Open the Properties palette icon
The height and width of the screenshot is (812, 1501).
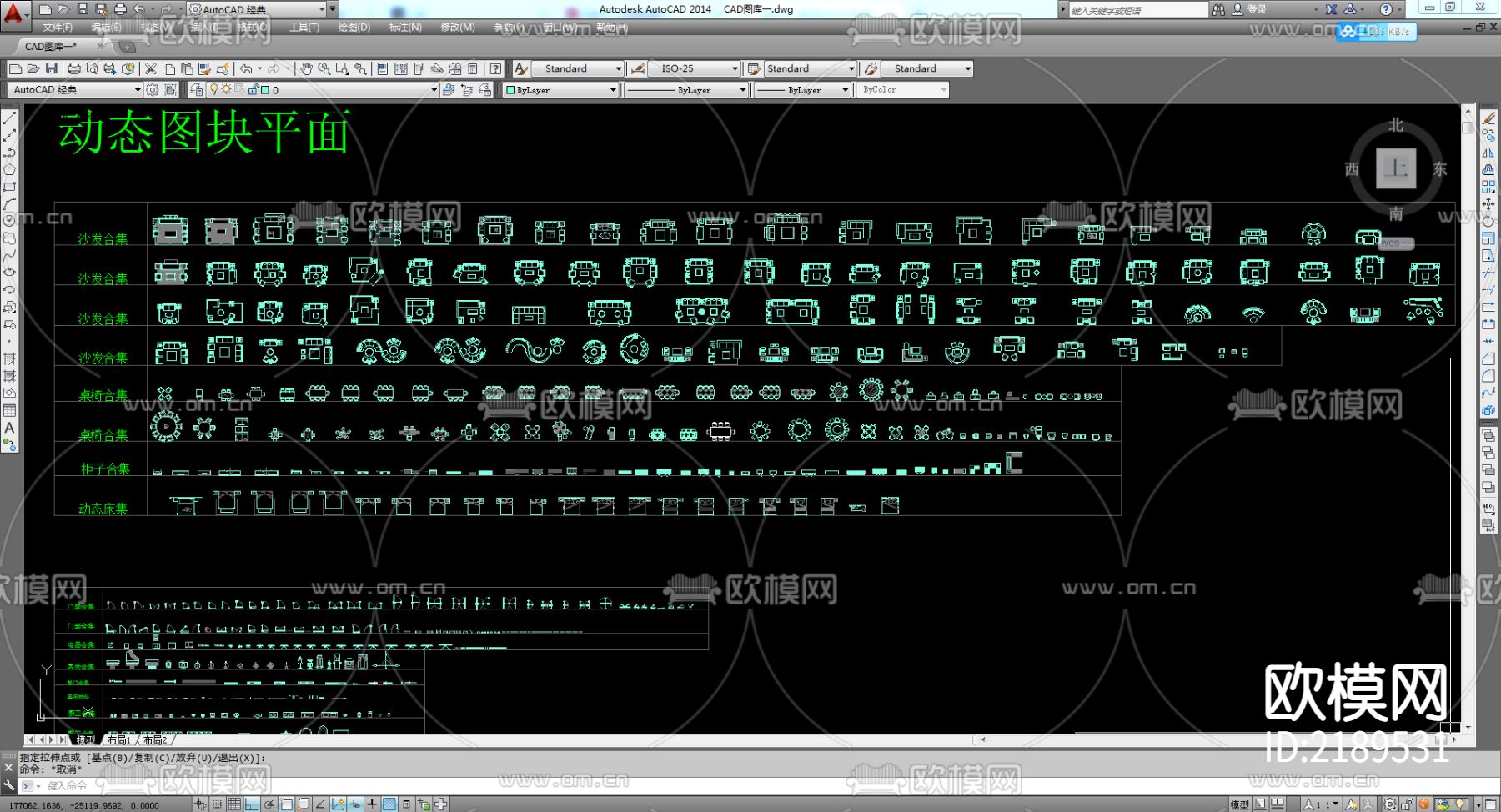383,68
